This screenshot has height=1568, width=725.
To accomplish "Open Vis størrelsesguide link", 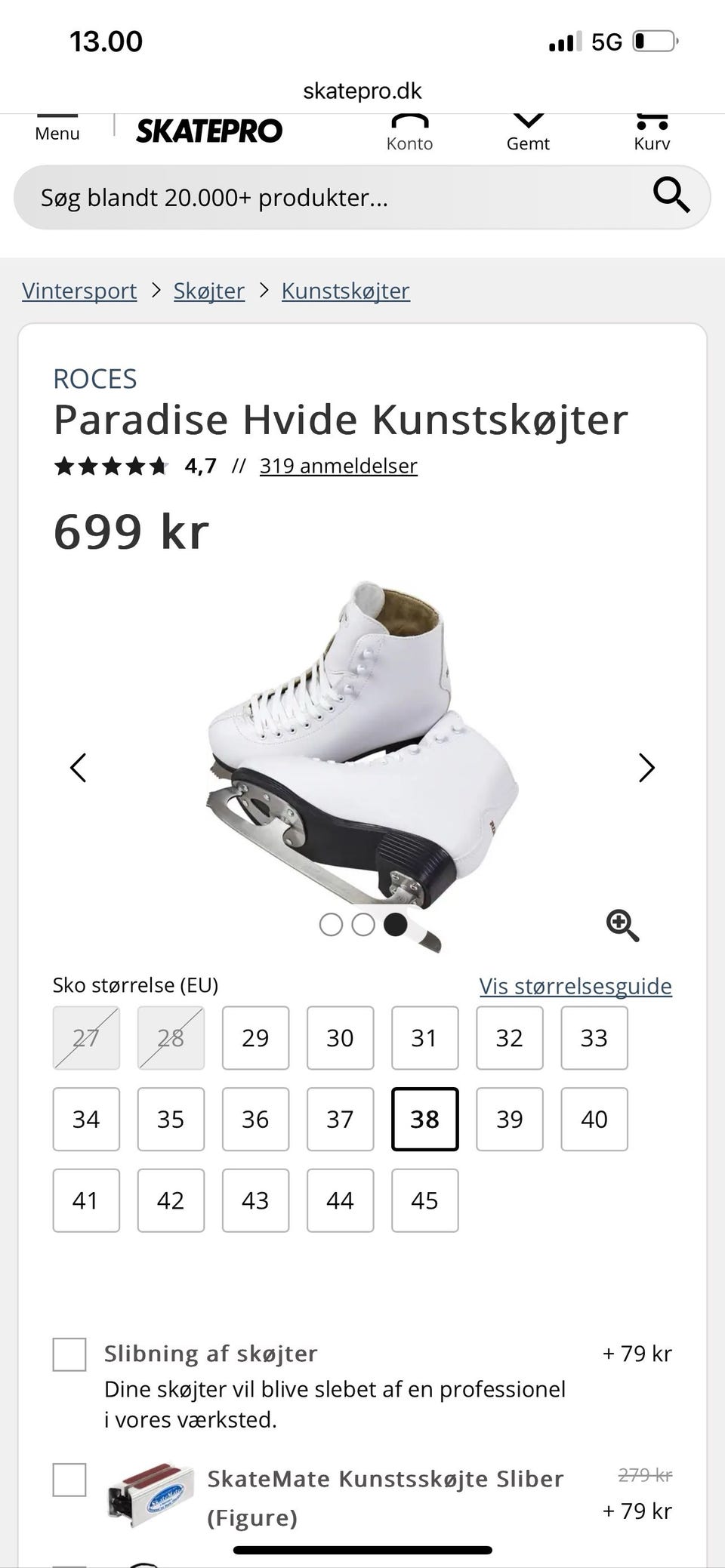I will [x=575, y=986].
